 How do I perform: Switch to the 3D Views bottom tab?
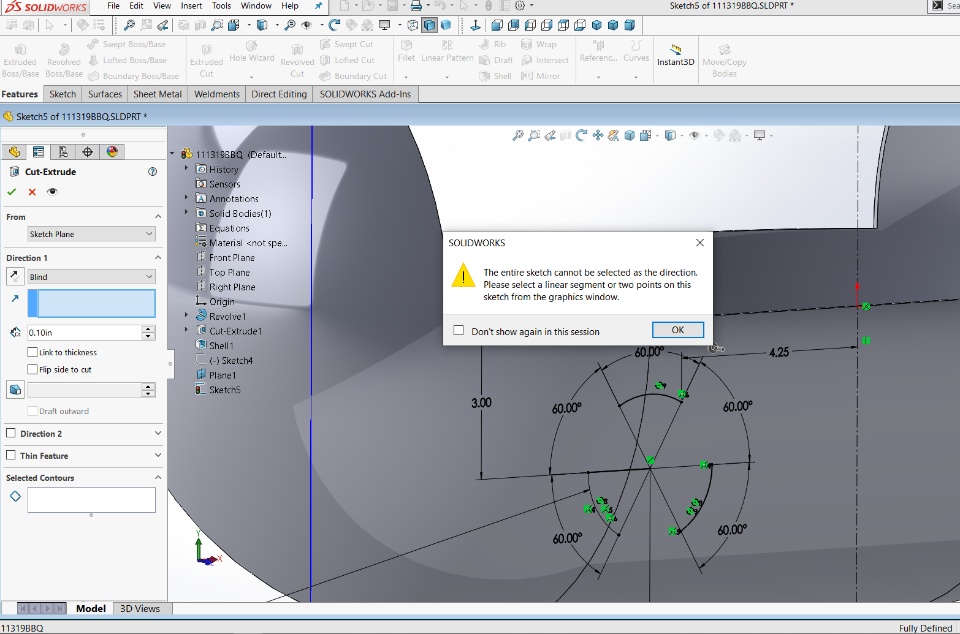click(140, 608)
